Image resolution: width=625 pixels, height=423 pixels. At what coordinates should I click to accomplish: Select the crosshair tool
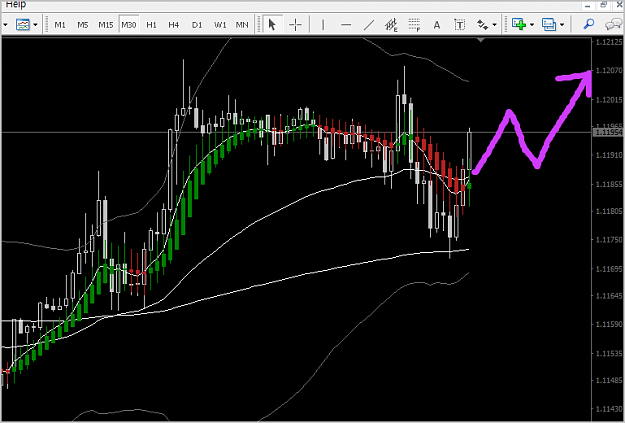295,25
